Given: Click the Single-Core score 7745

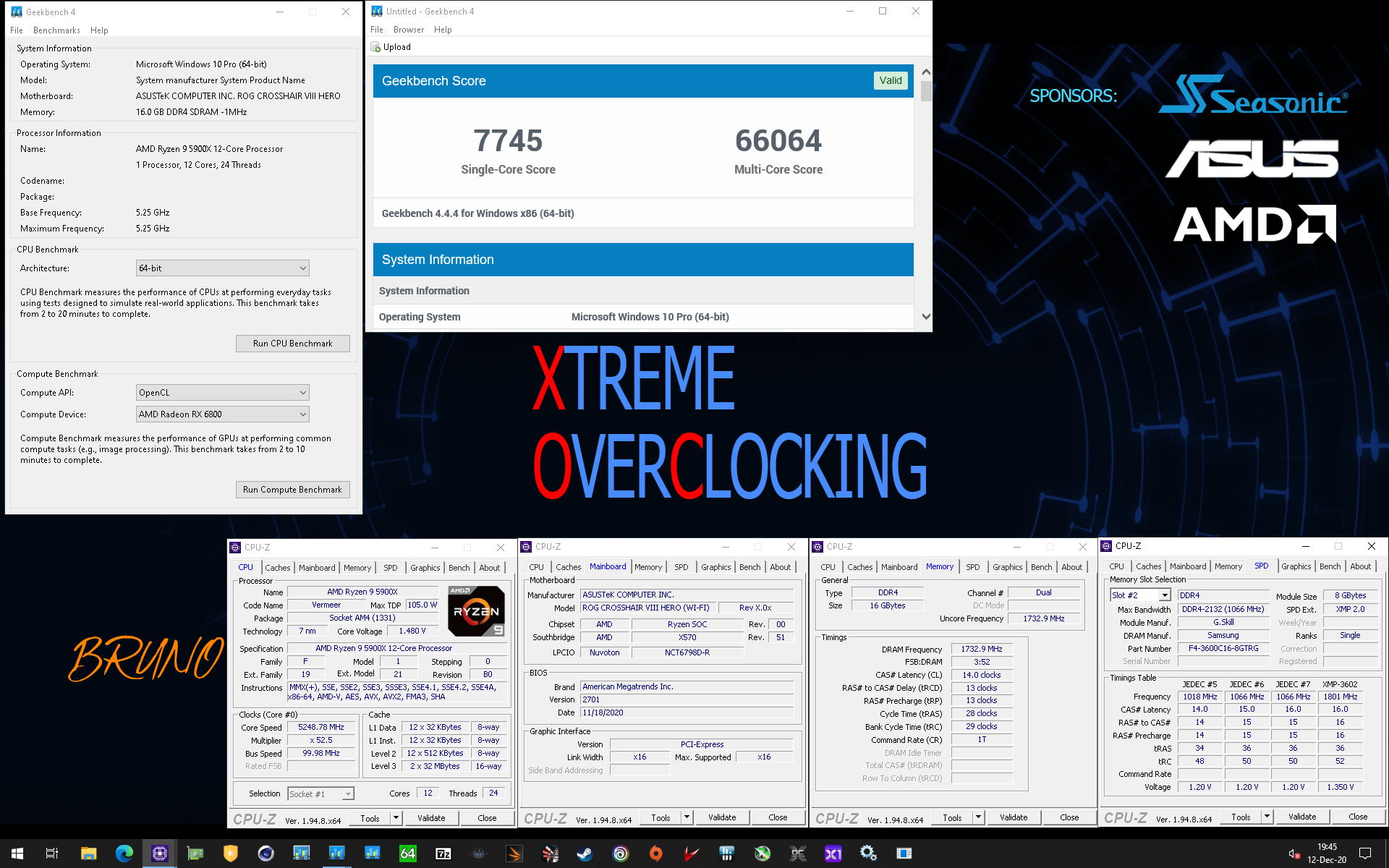Looking at the screenshot, I should pyautogui.click(x=508, y=140).
